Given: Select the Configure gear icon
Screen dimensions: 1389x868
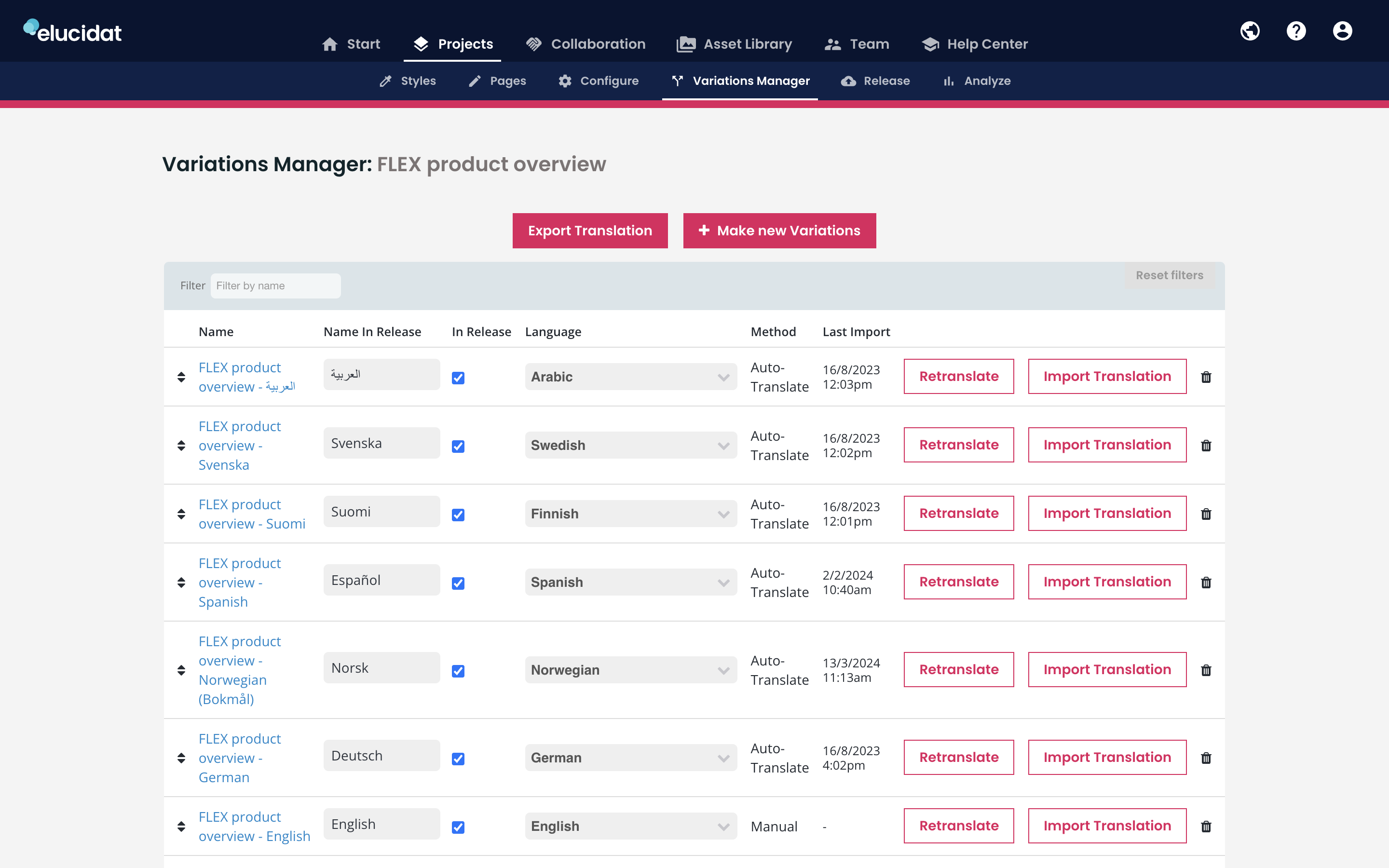Looking at the screenshot, I should [565, 81].
